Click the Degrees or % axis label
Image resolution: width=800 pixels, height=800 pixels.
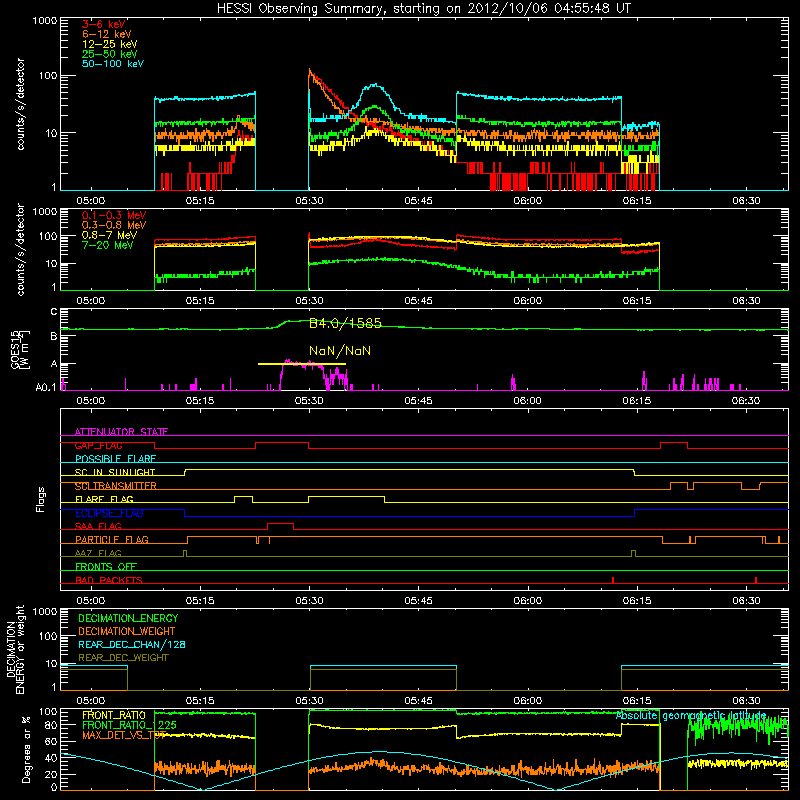pos(26,749)
